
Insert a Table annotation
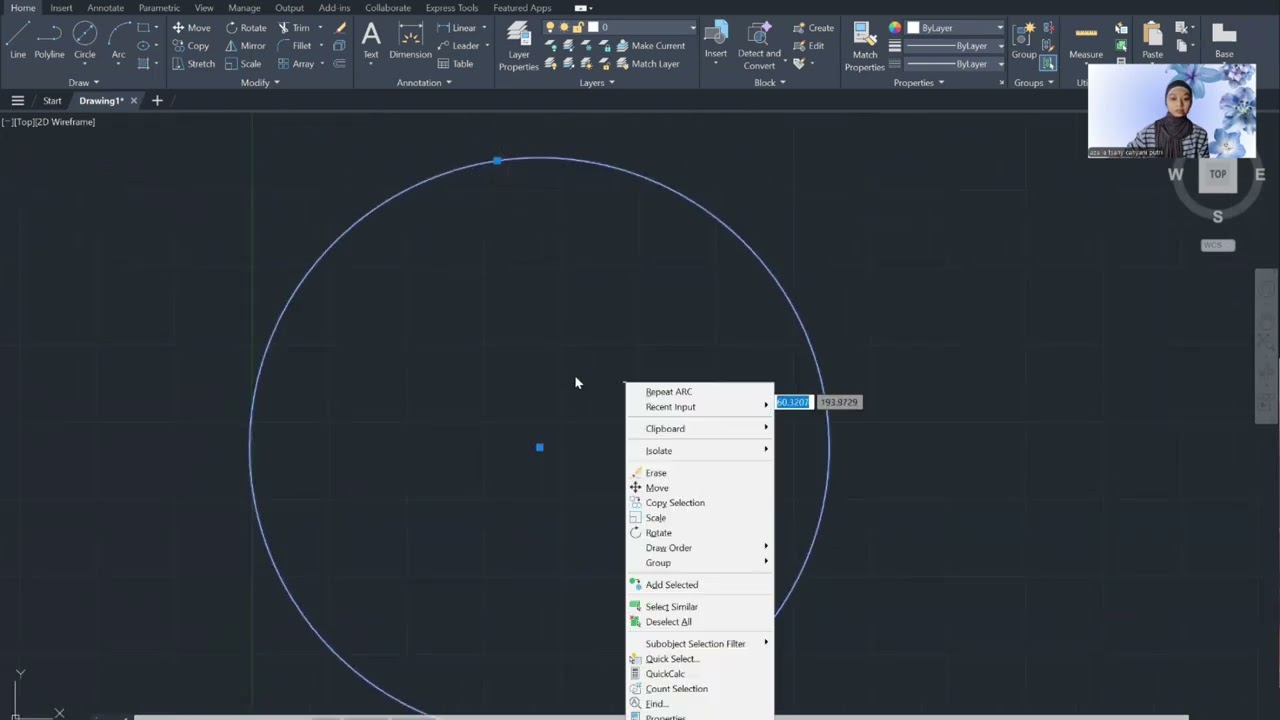click(455, 64)
